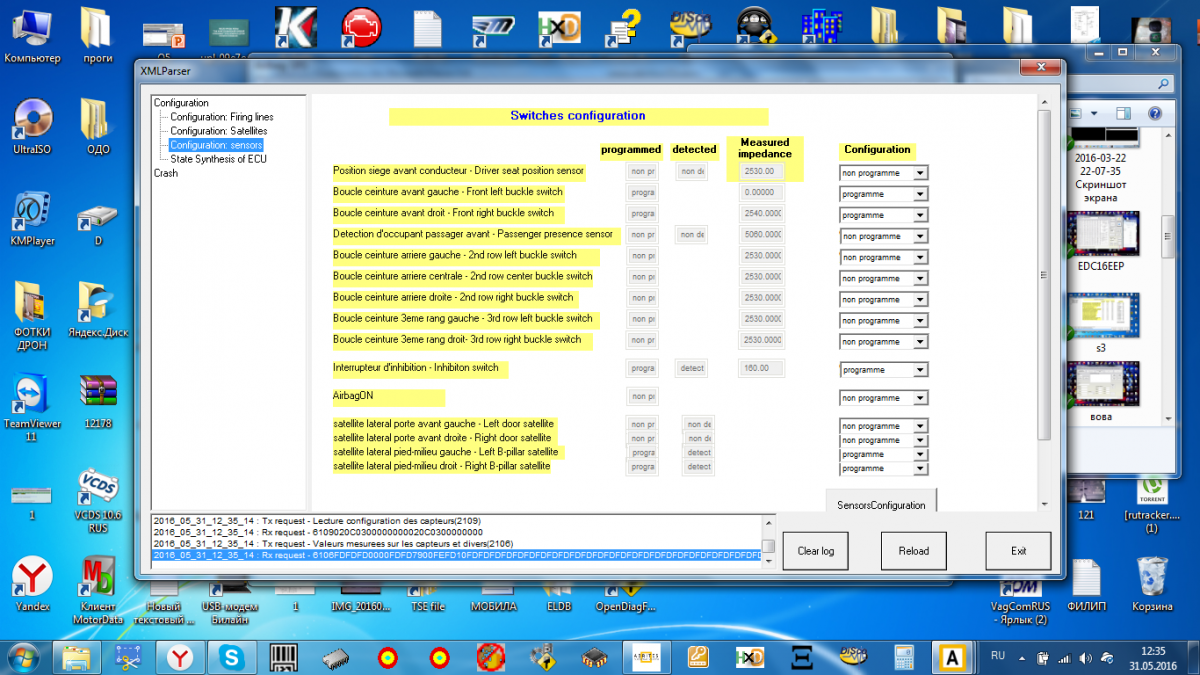Click the volume icon in system tray

[x=1086, y=657]
